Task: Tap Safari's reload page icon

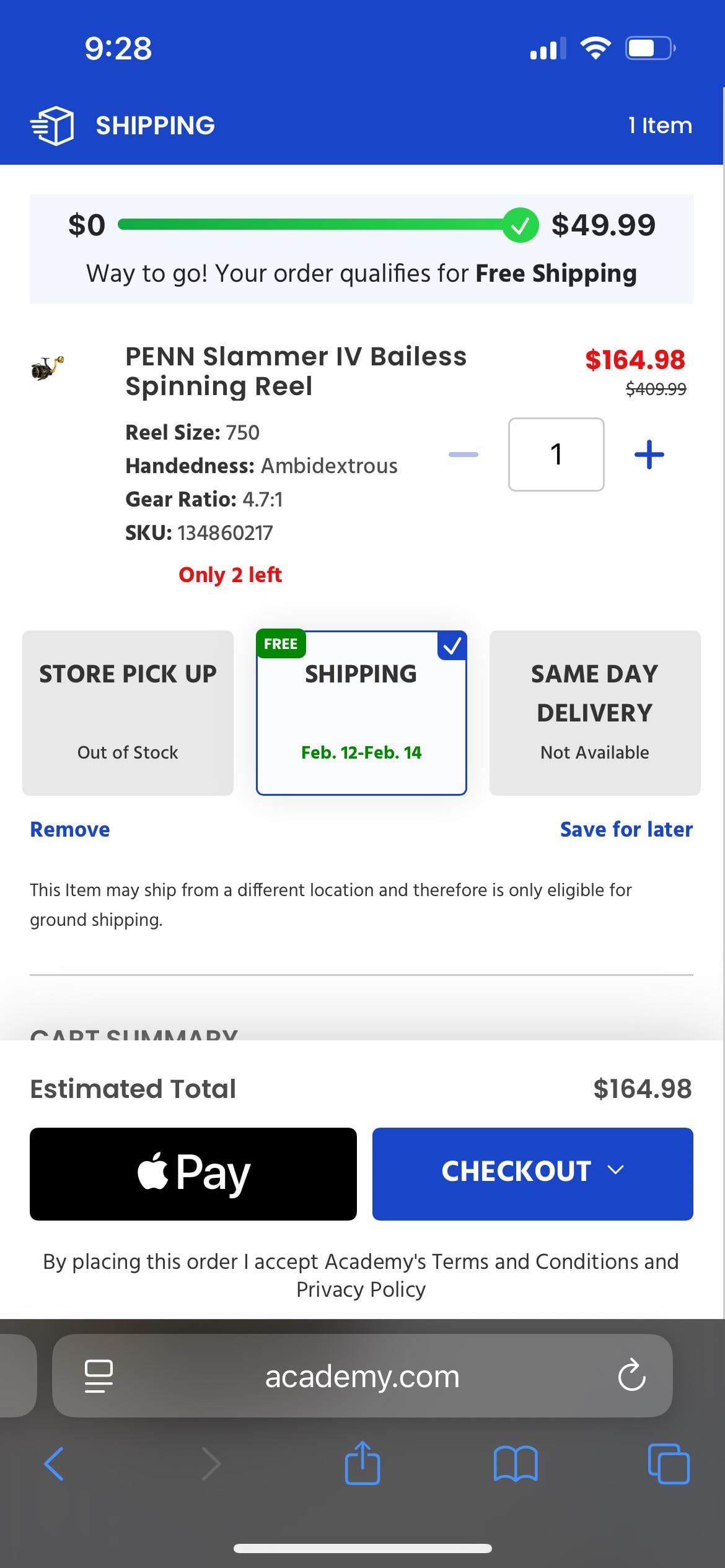Action: point(631,1376)
